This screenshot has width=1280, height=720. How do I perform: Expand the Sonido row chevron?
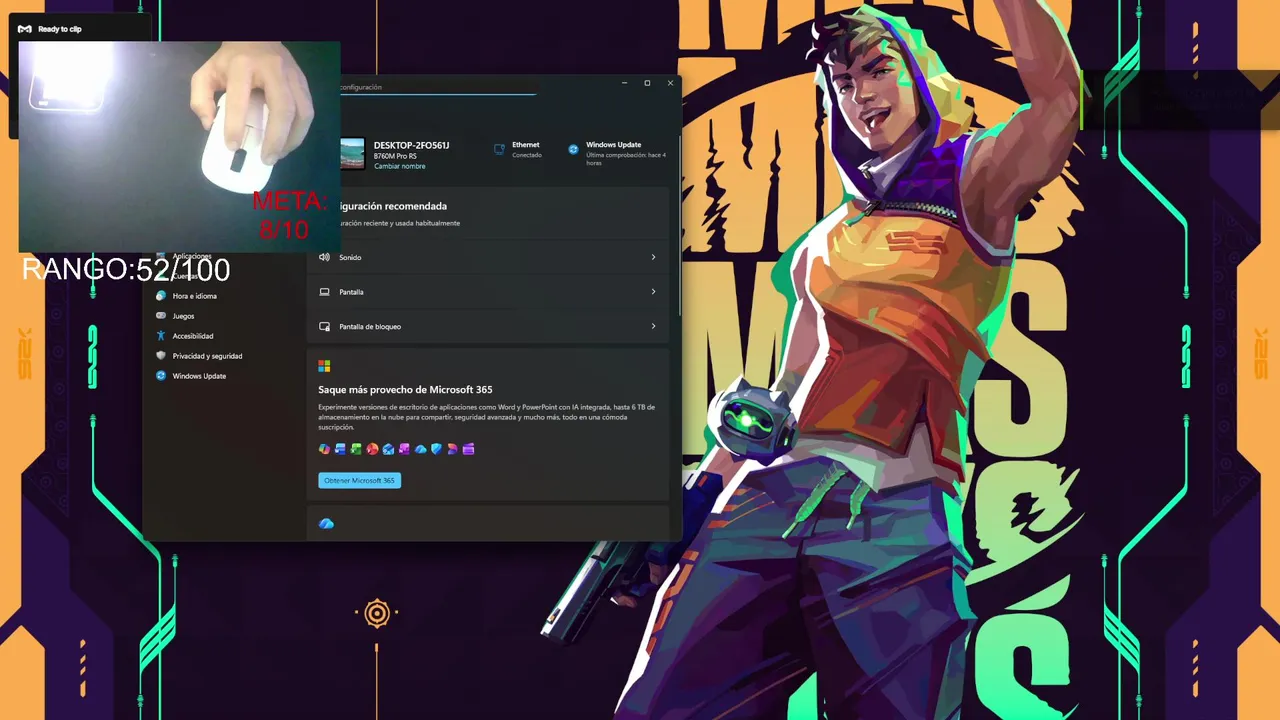coord(653,257)
